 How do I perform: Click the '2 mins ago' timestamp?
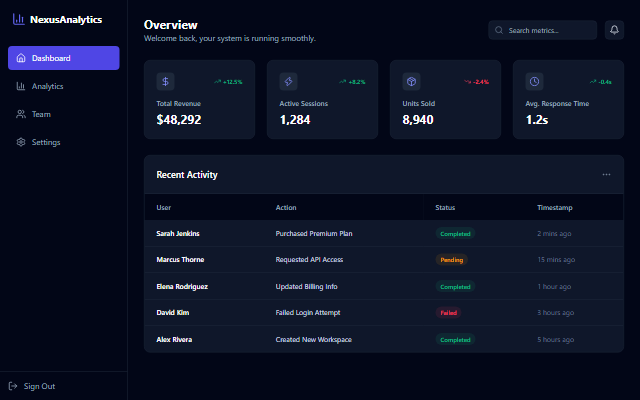[554, 233]
